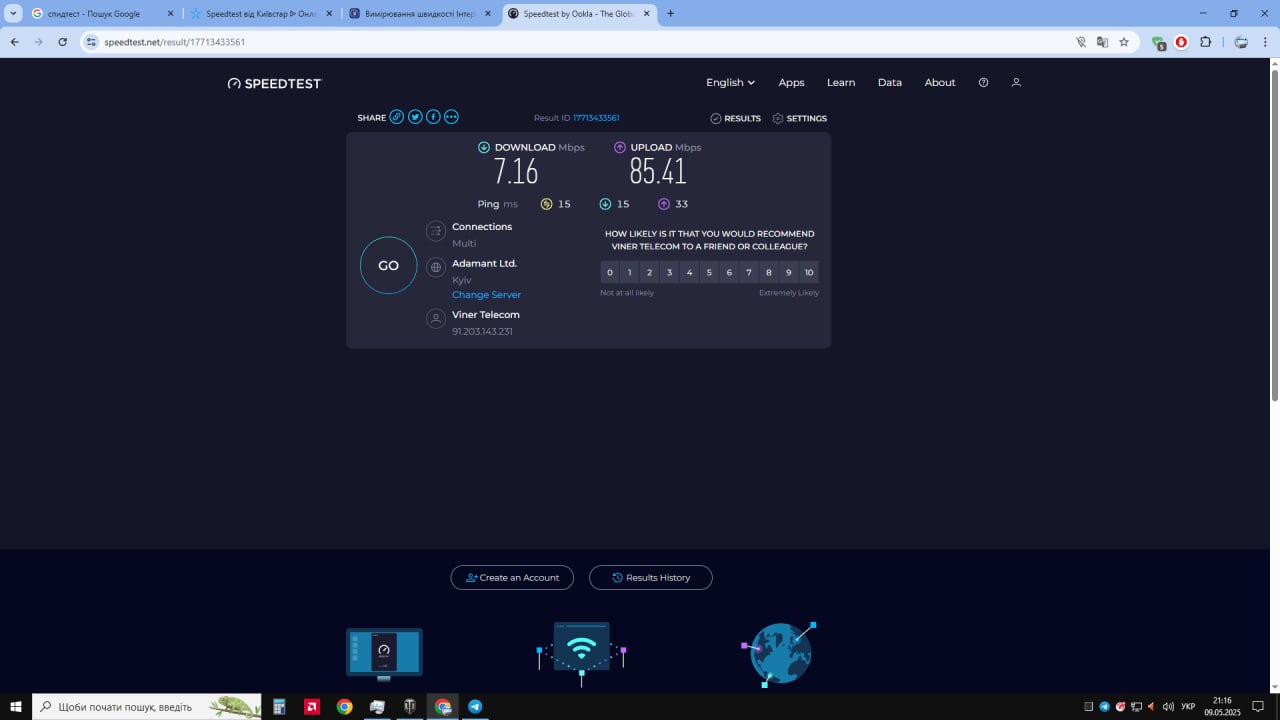Open the tab search dropdown in Chrome

pyautogui.click(x=14, y=14)
